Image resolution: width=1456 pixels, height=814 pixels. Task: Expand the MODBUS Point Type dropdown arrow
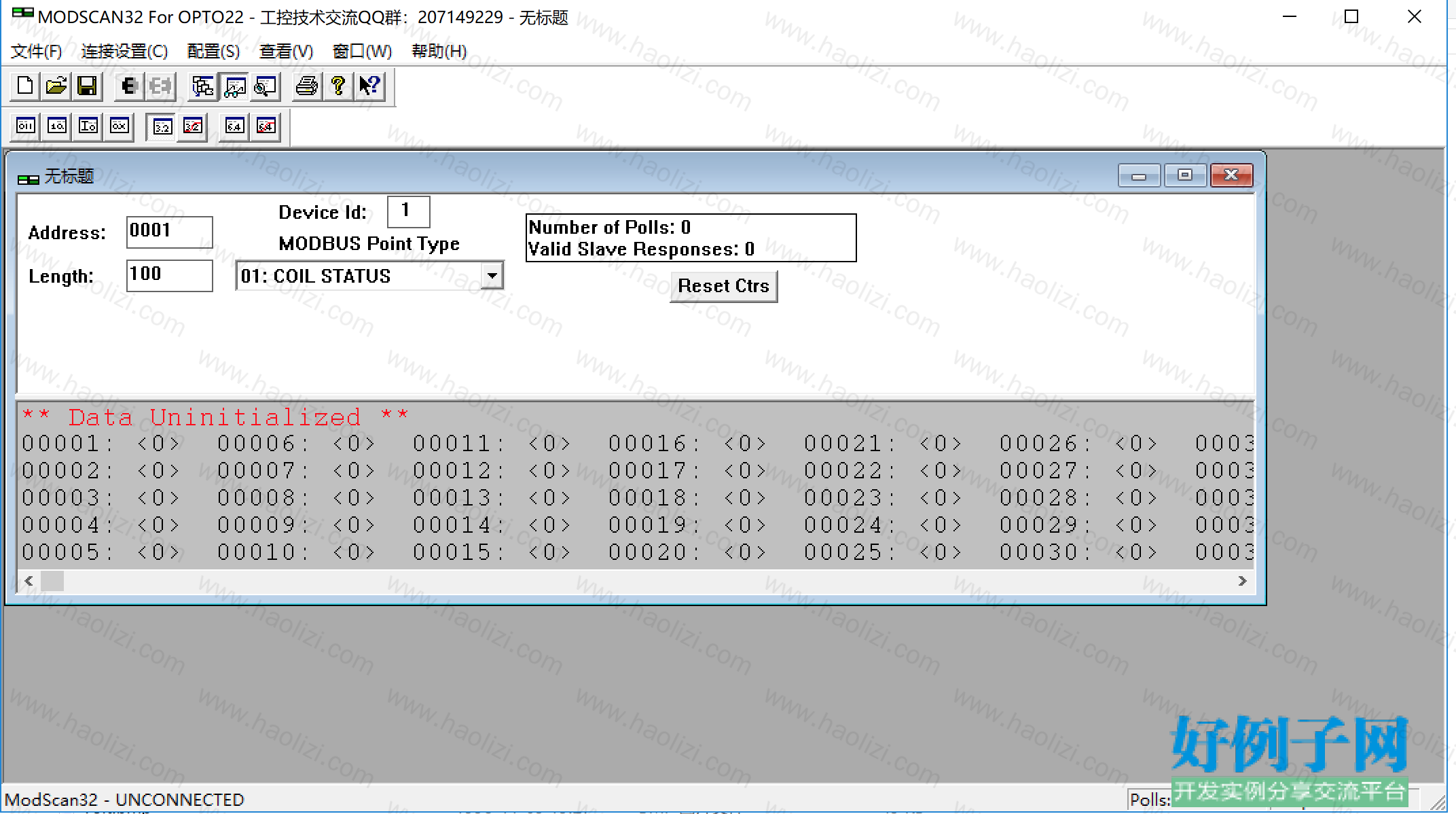(x=492, y=276)
